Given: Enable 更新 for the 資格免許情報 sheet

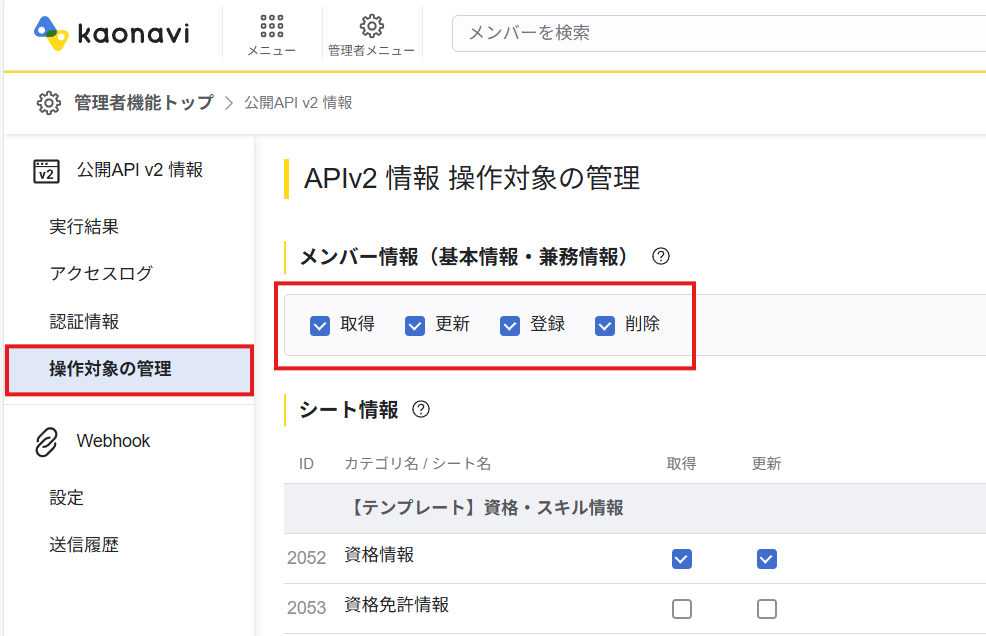Looking at the screenshot, I should pyautogui.click(x=767, y=609).
